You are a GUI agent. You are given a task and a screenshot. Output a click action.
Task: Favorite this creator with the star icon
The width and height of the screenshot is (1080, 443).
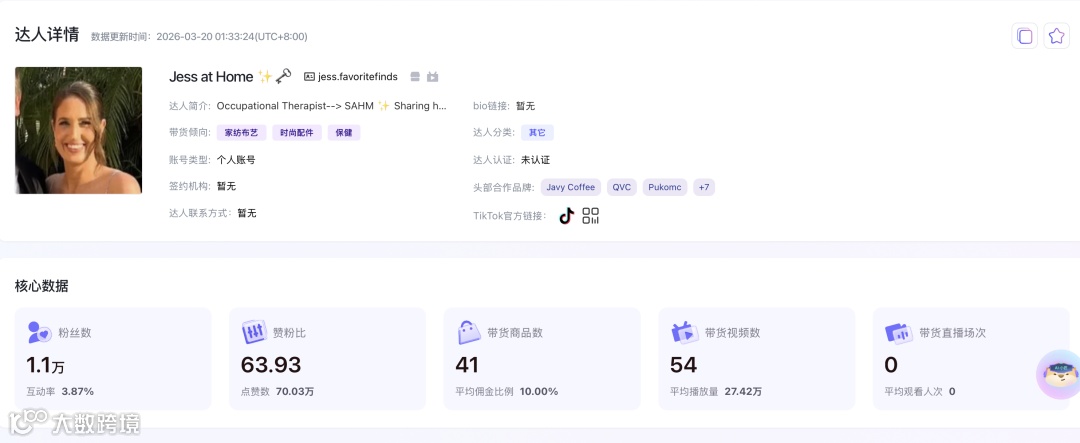pos(1057,36)
